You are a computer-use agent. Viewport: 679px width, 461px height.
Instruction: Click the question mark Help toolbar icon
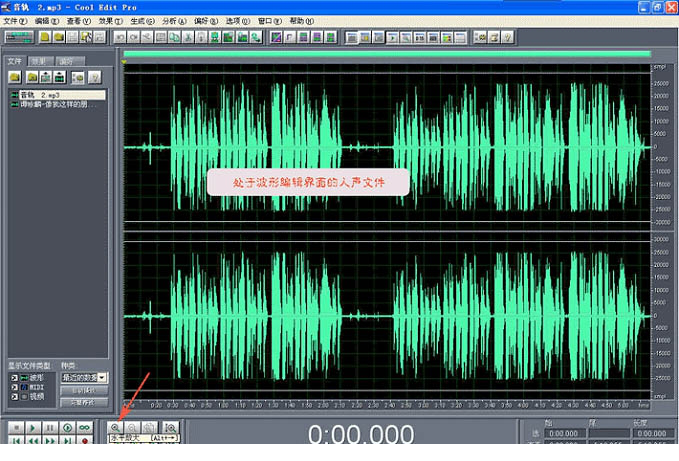508,38
